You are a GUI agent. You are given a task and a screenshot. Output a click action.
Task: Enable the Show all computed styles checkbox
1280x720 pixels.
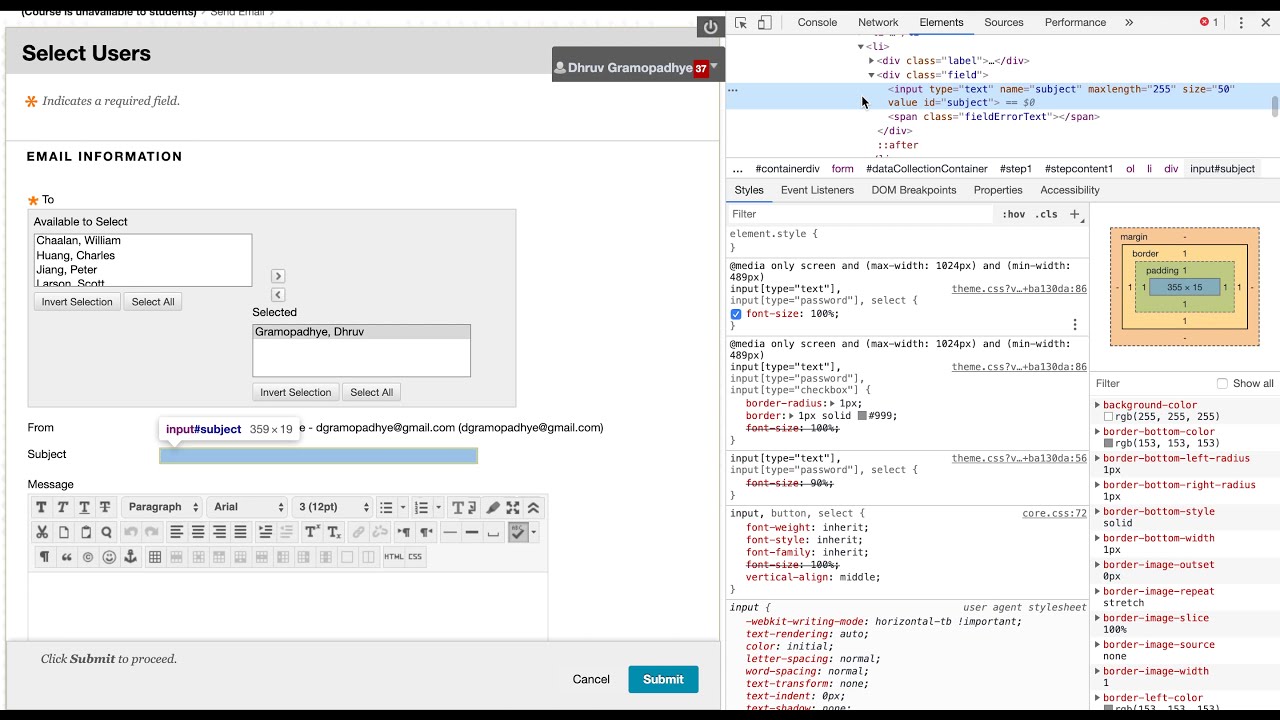click(1222, 383)
